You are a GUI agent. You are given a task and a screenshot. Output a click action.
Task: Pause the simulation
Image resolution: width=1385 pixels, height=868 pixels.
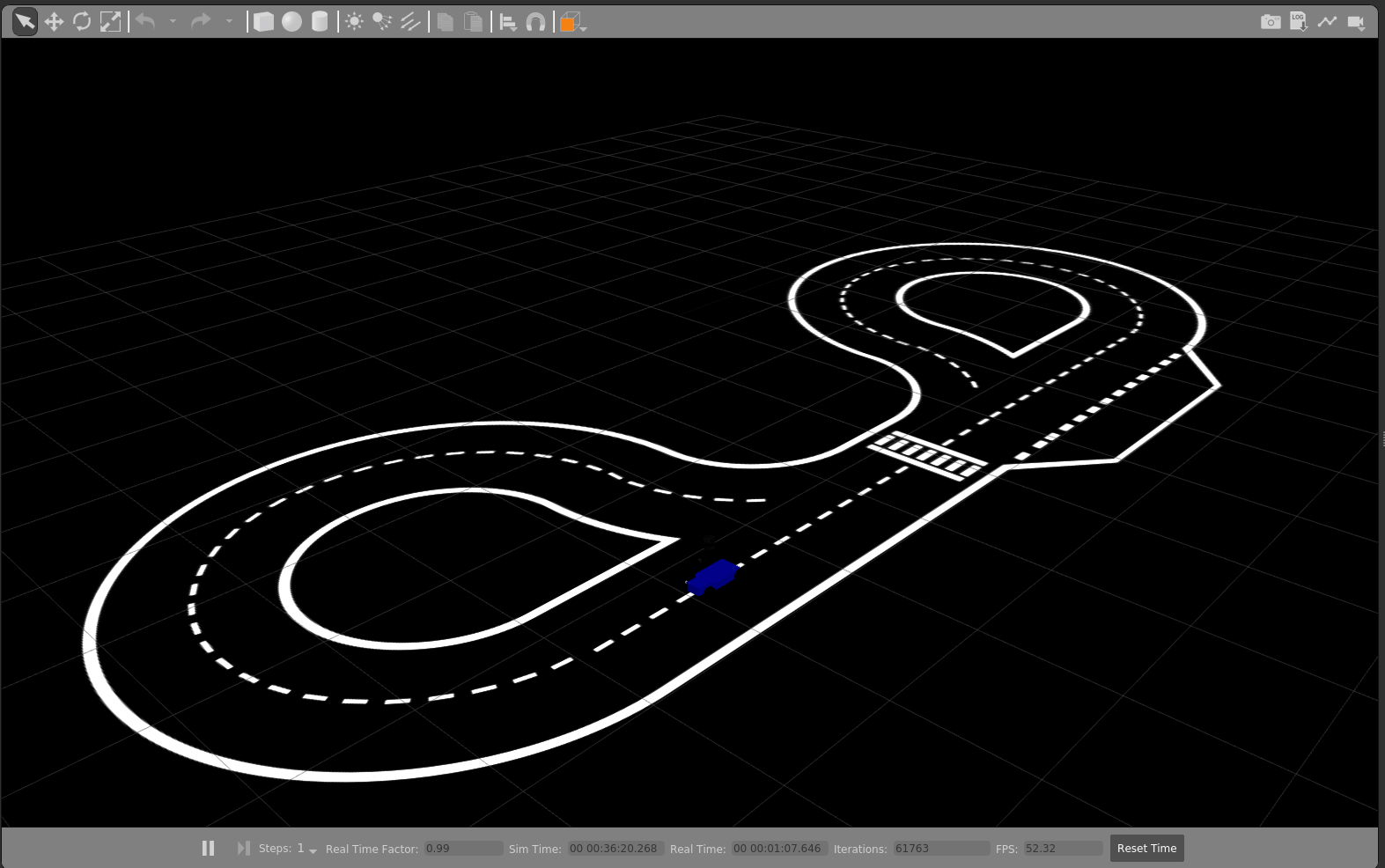pyautogui.click(x=208, y=848)
